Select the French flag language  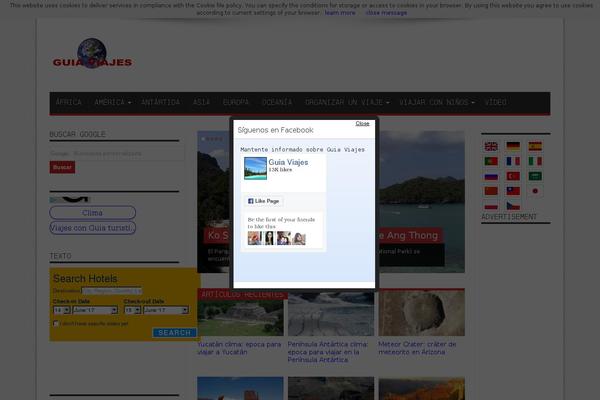click(513, 161)
